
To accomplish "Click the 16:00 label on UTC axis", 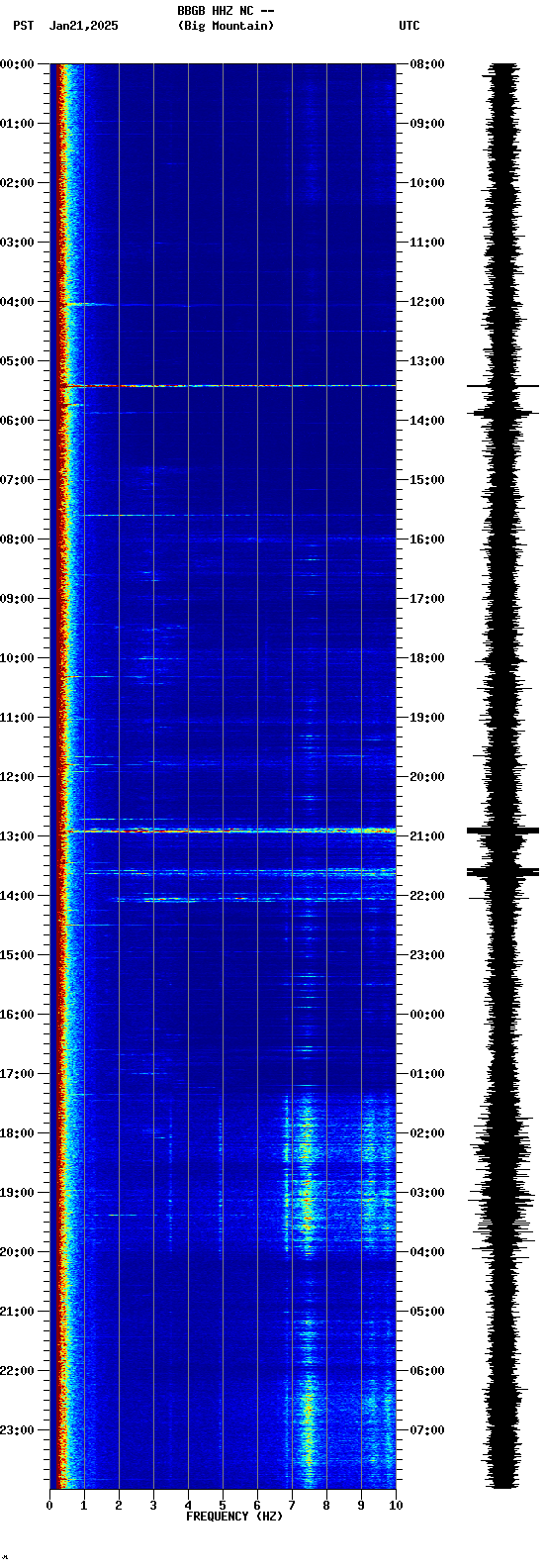I will coord(427,539).
